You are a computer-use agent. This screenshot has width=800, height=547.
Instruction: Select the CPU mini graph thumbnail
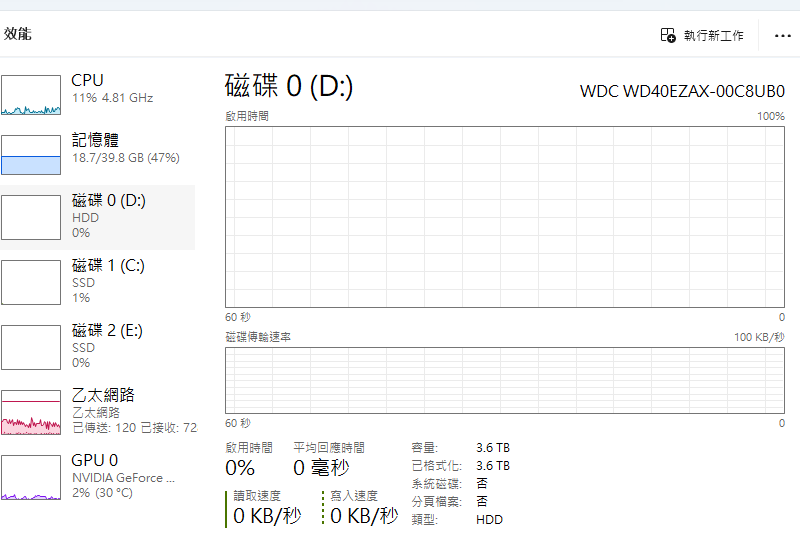click(x=31, y=95)
